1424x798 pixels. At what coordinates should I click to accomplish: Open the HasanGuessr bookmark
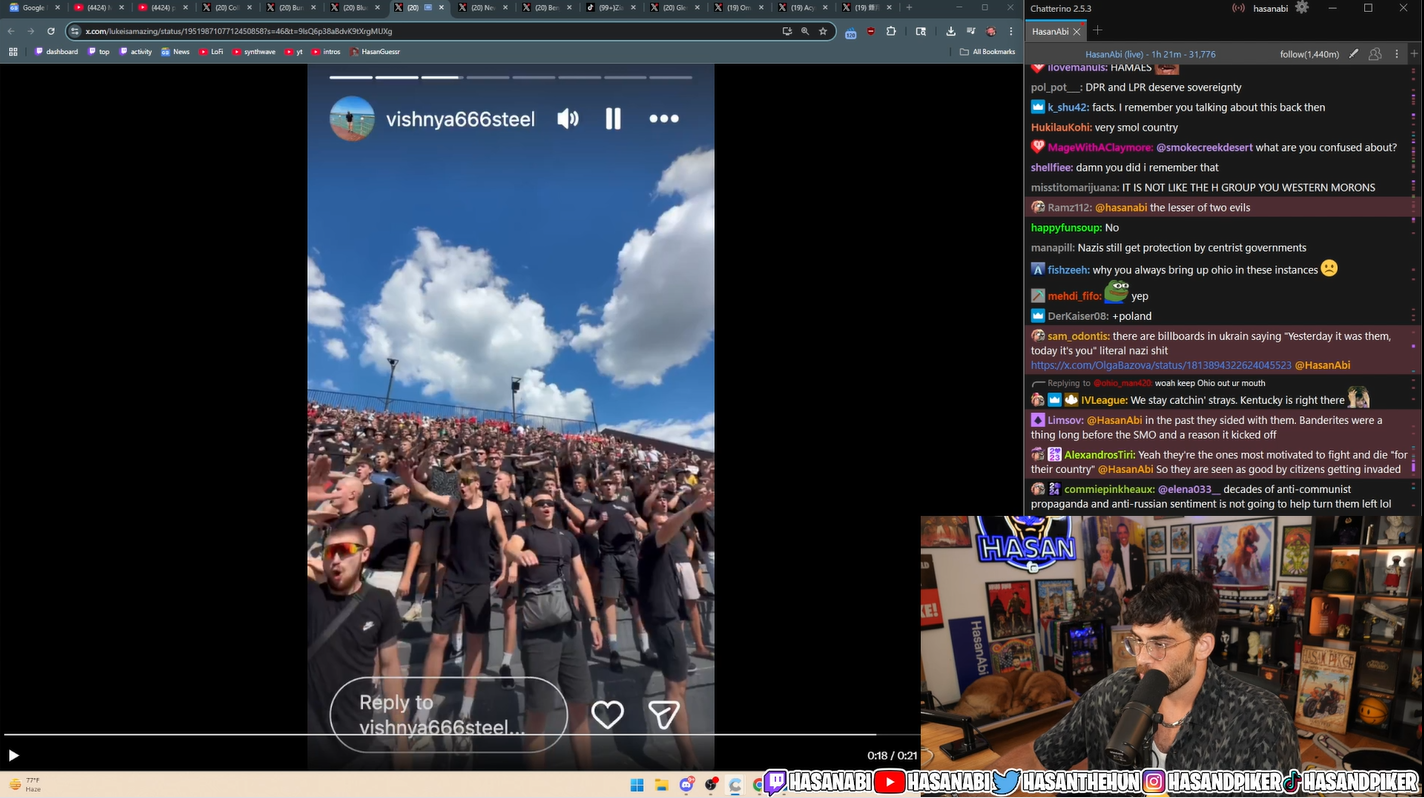375,52
